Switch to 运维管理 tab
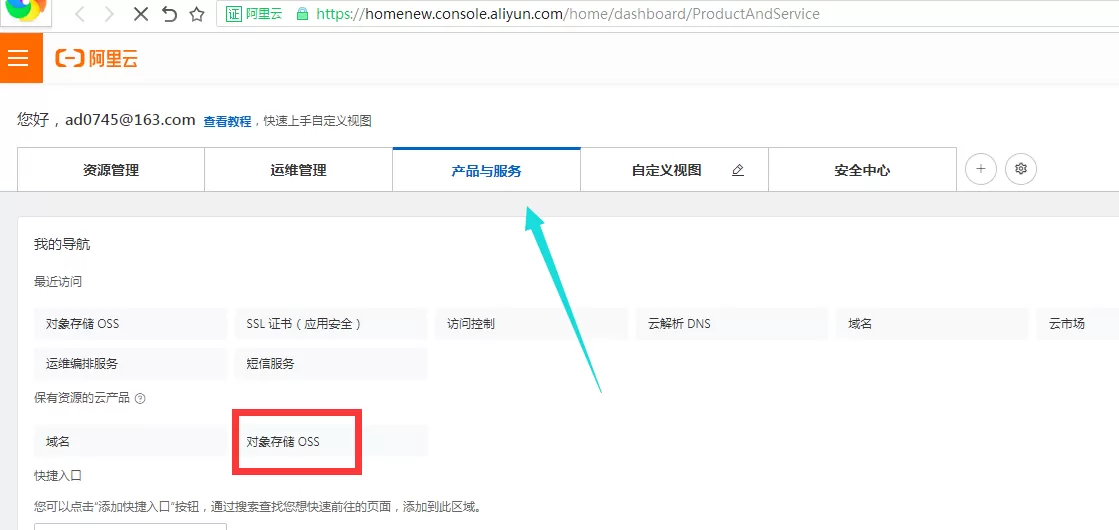This screenshot has width=1119, height=530. coord(298,170)
